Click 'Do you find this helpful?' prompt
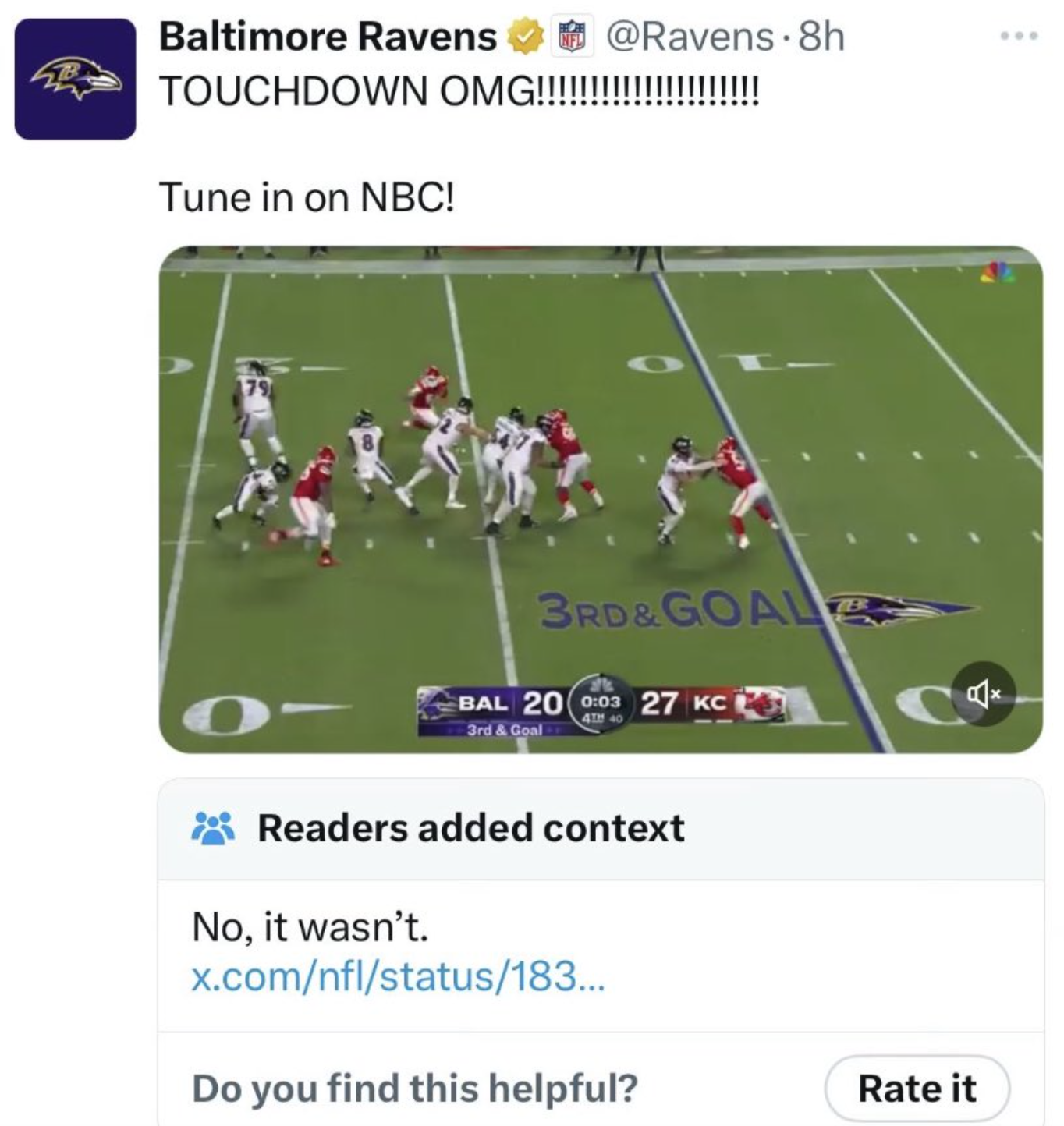The height and width of the screenshot is (1126, 1064). 414,1088
